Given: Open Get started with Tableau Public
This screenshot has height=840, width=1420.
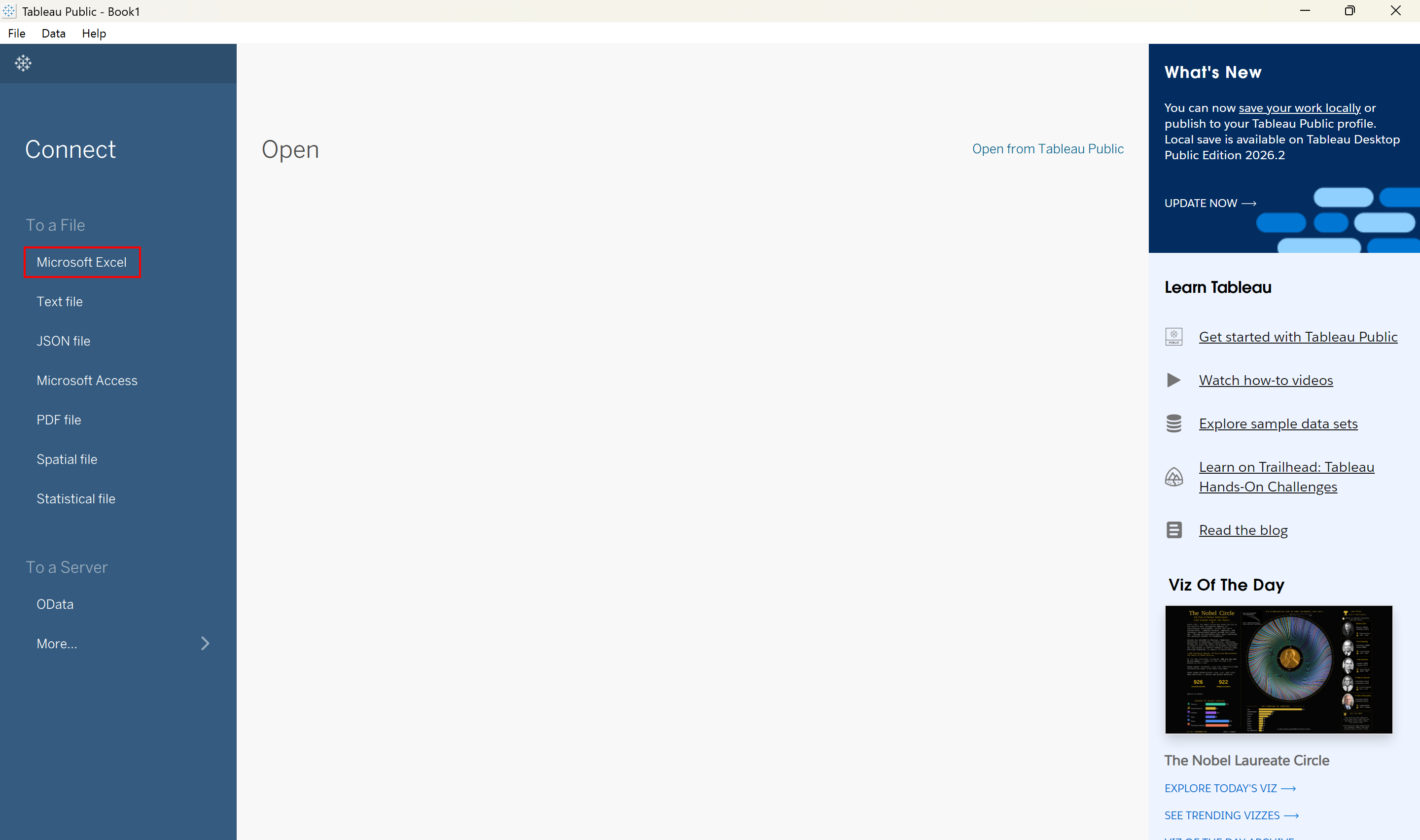Looking at the screenshot, I should click(x=1298, y=337).
